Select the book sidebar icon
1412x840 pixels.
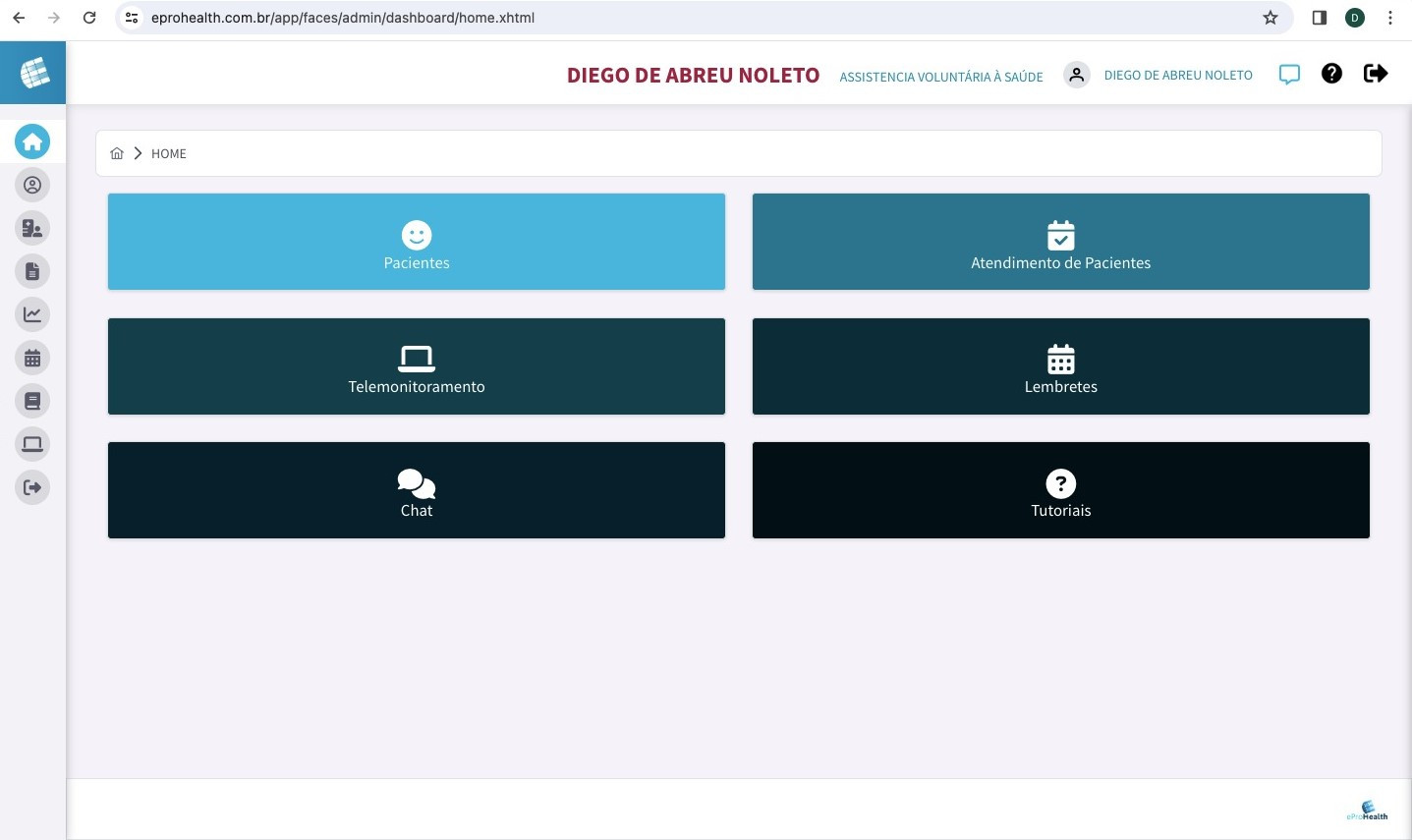(x=32, y=401)
